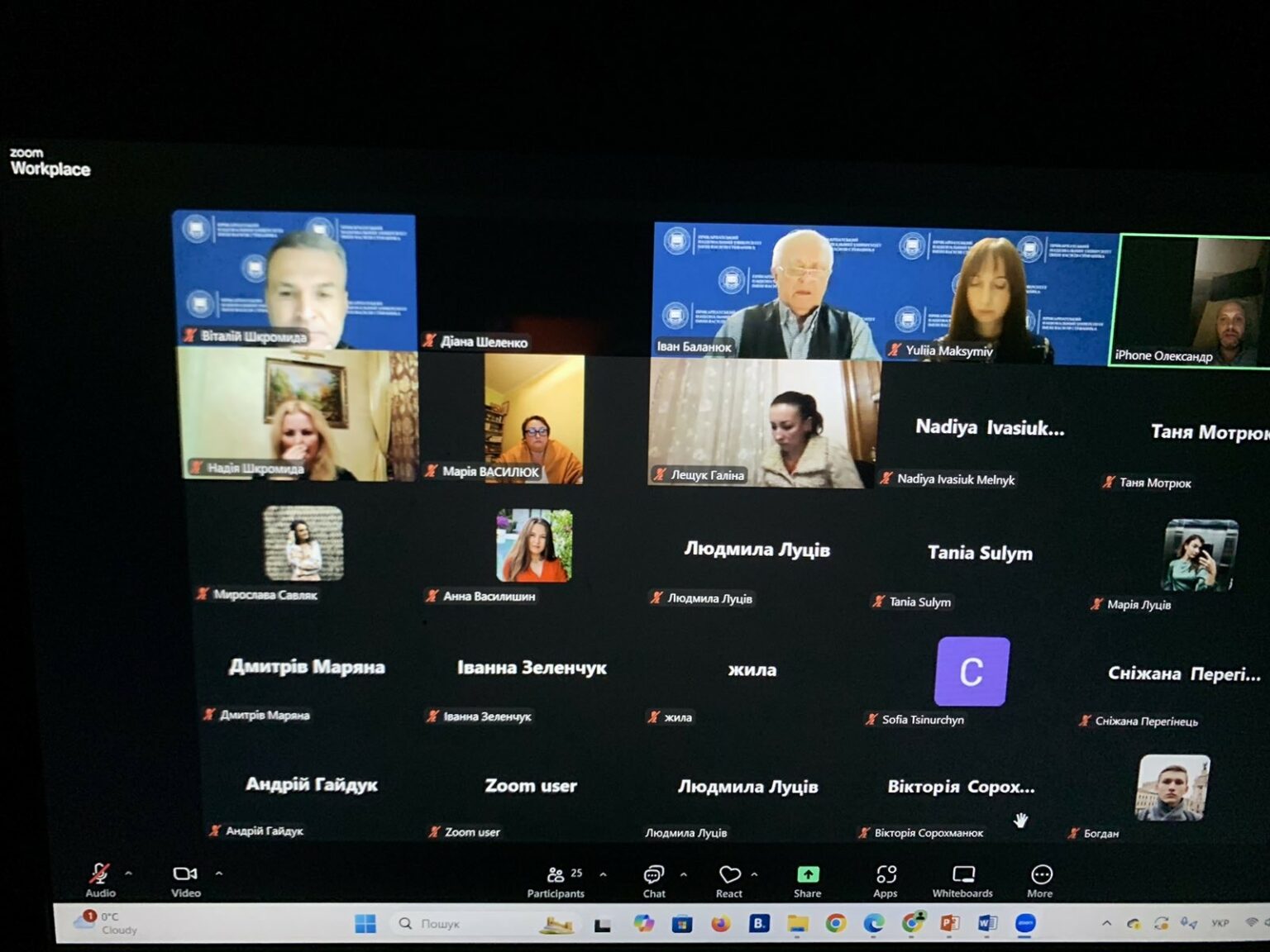Open the Participants panel
1270x952 pixels.
[556, 882]
